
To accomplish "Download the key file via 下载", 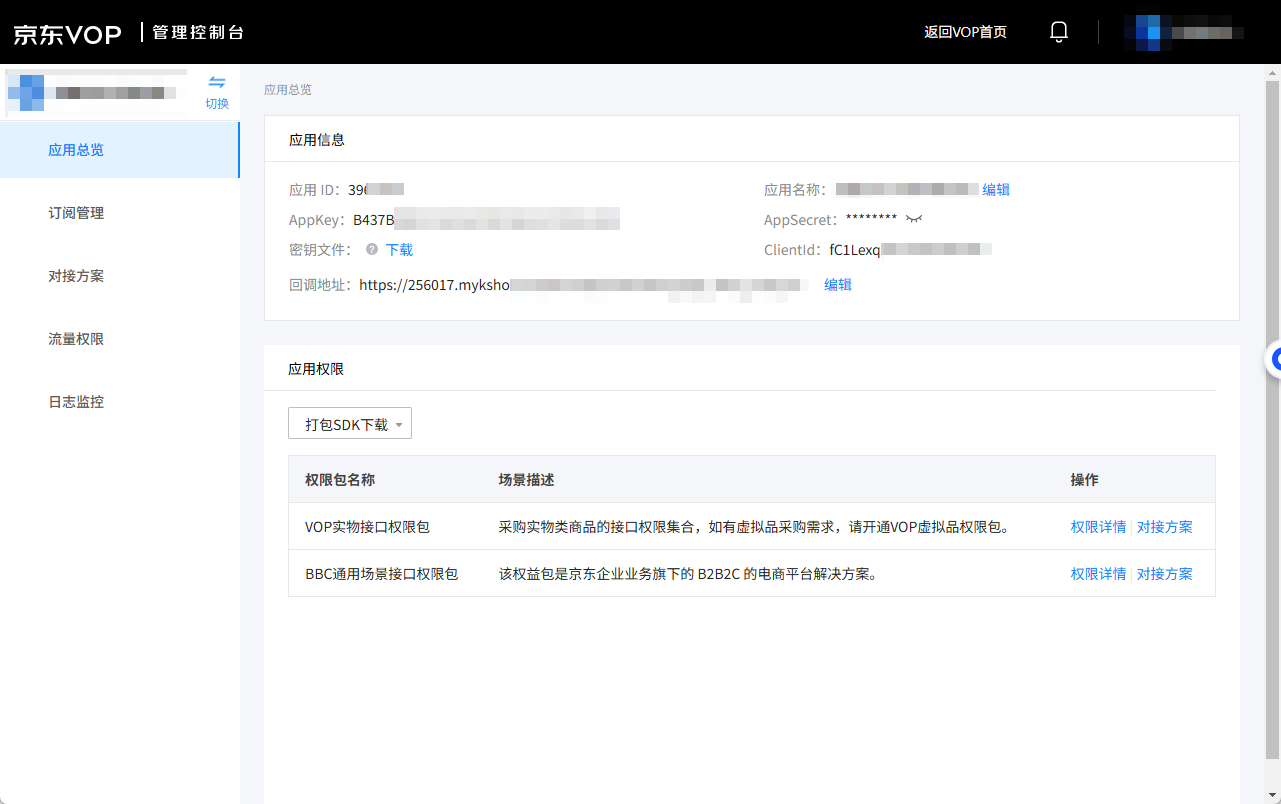I will pos(399,249).
